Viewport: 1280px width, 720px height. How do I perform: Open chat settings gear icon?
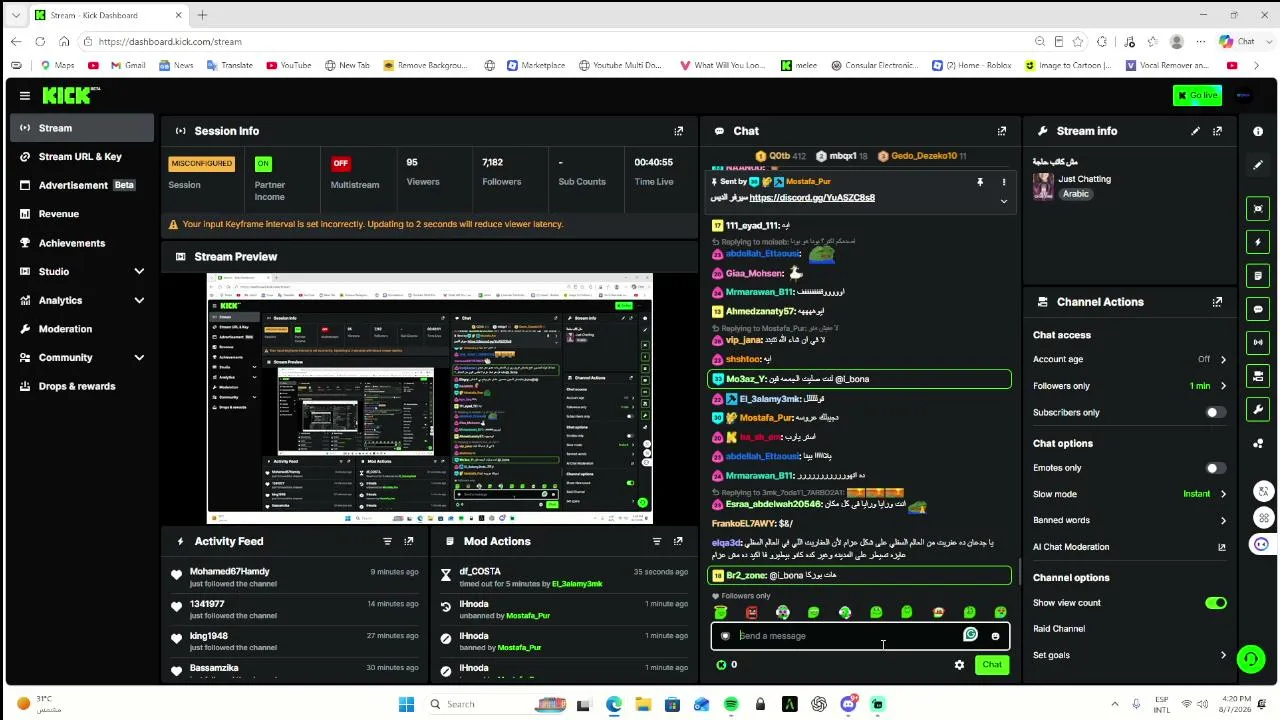(959, 665)
